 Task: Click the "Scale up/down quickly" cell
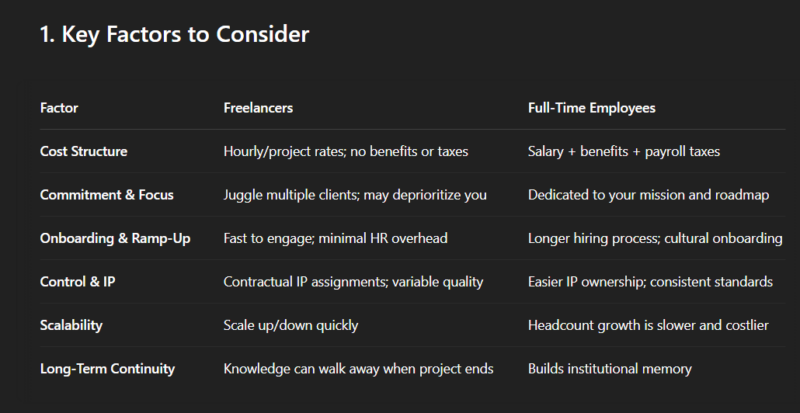click(x=289, y=325)
